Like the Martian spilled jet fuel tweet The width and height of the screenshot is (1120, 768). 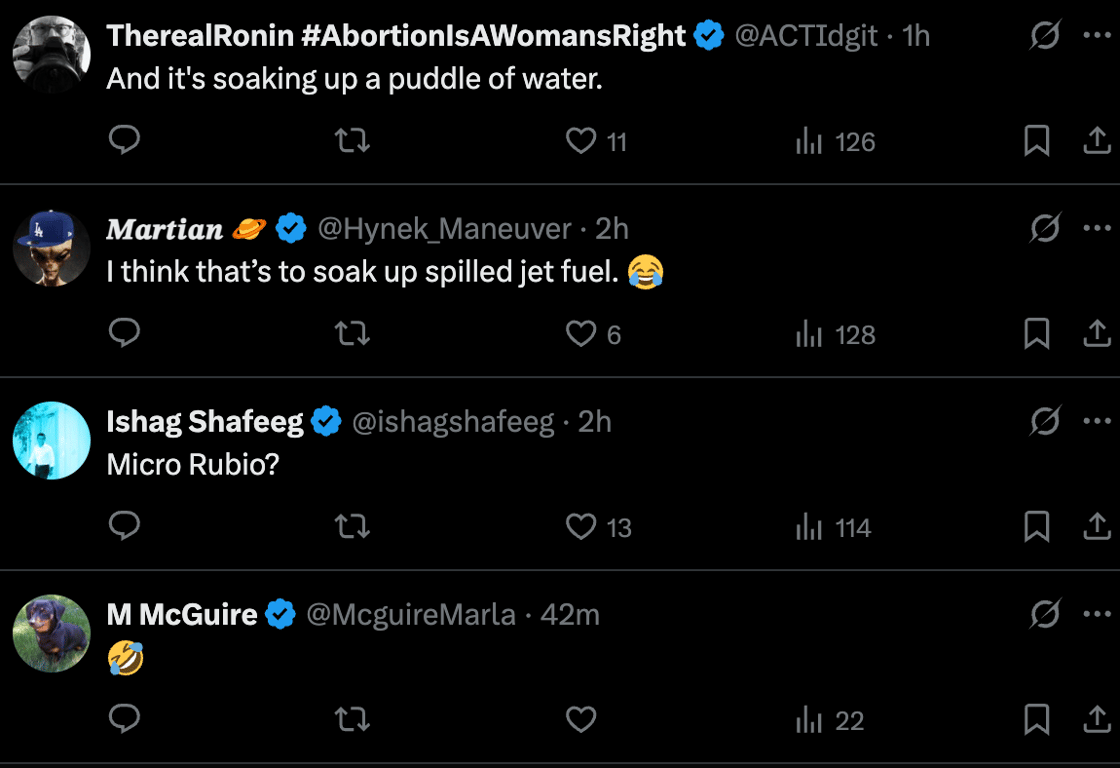[x=581, y=333]
